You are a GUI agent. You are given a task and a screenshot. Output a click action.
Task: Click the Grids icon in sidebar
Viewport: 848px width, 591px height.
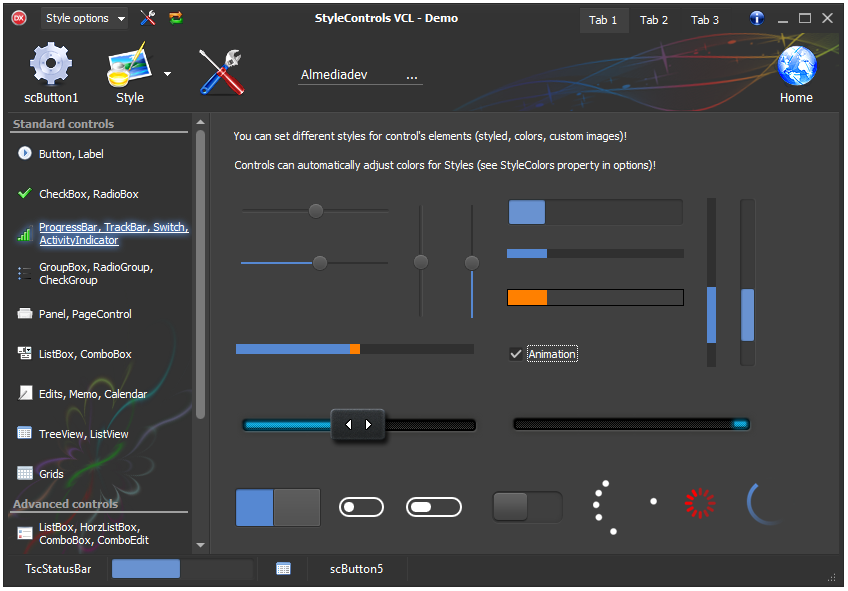click(24, 473)
